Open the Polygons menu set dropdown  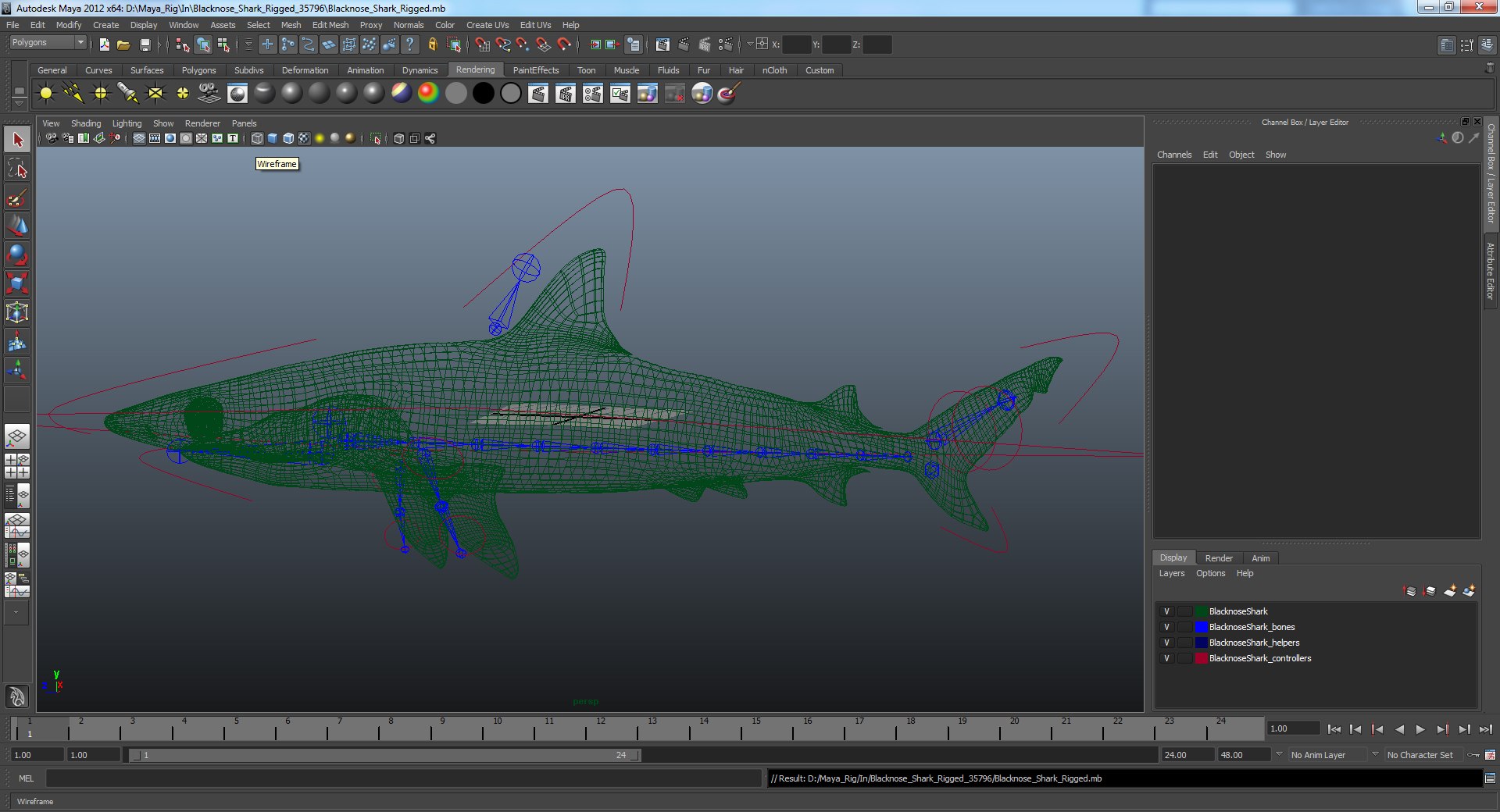coord(48,43)
